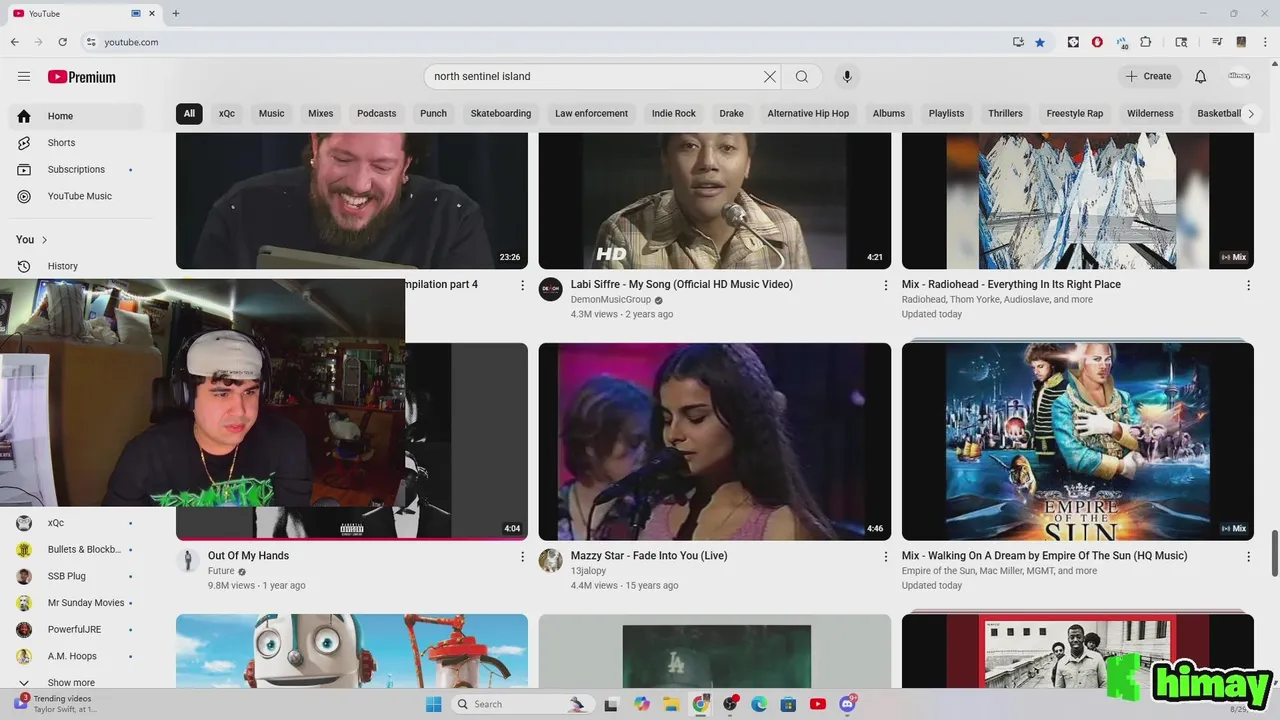Open File Explorer from the taskbar

[672, 704]
